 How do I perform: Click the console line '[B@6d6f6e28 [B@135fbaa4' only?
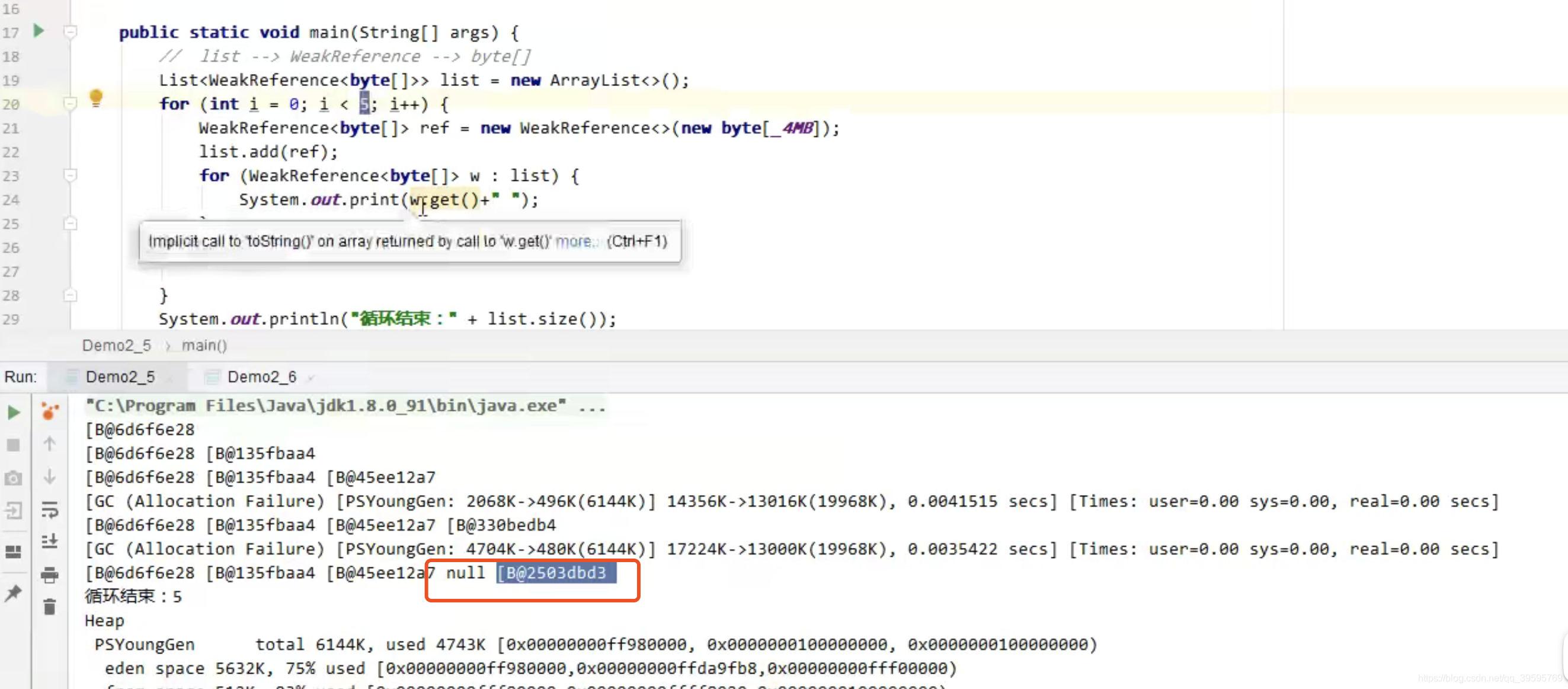point(200,453)
